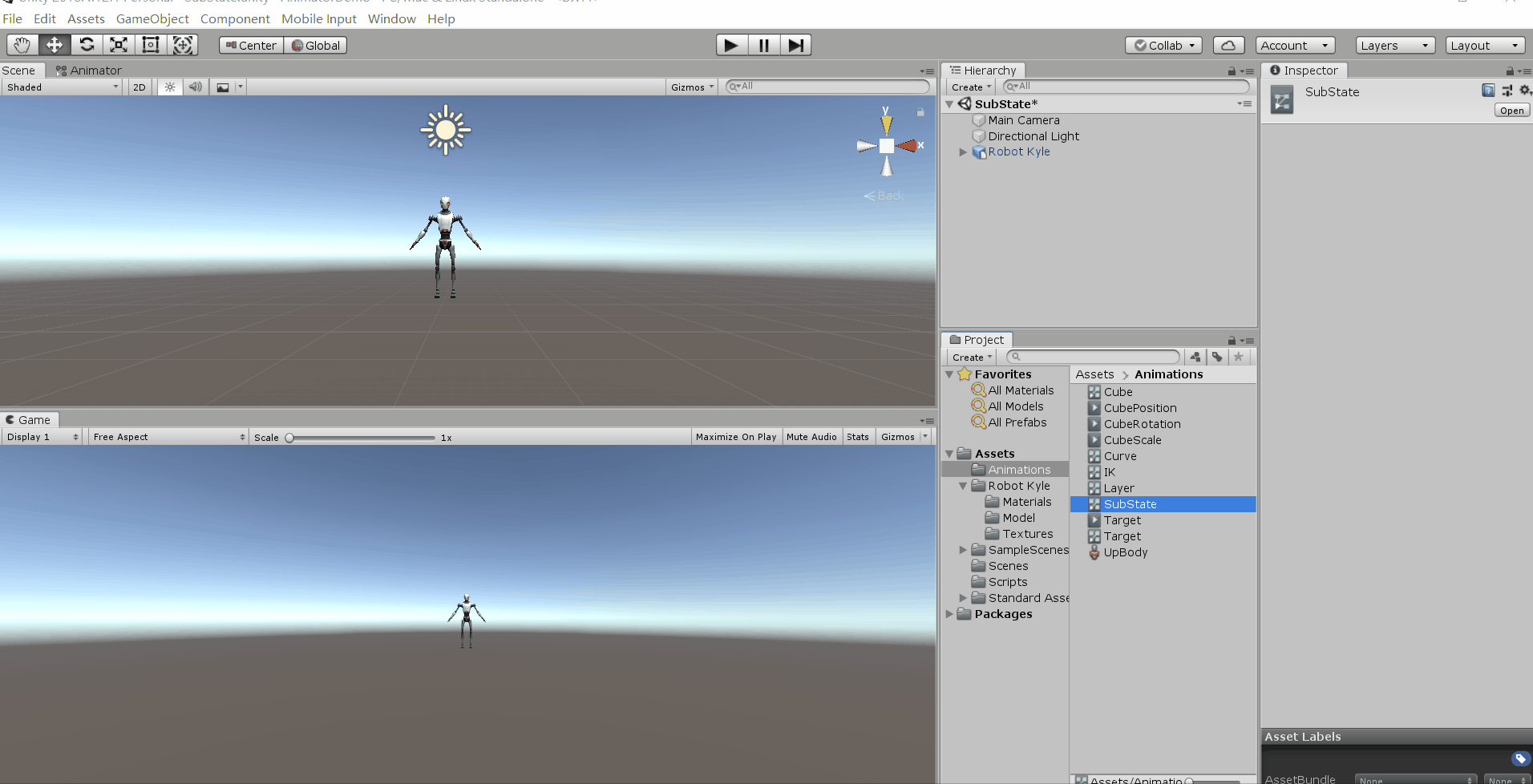This screenshot has width=1533, height=784.
Task: Open the Window menu
Action: click(x=392, y=18)
